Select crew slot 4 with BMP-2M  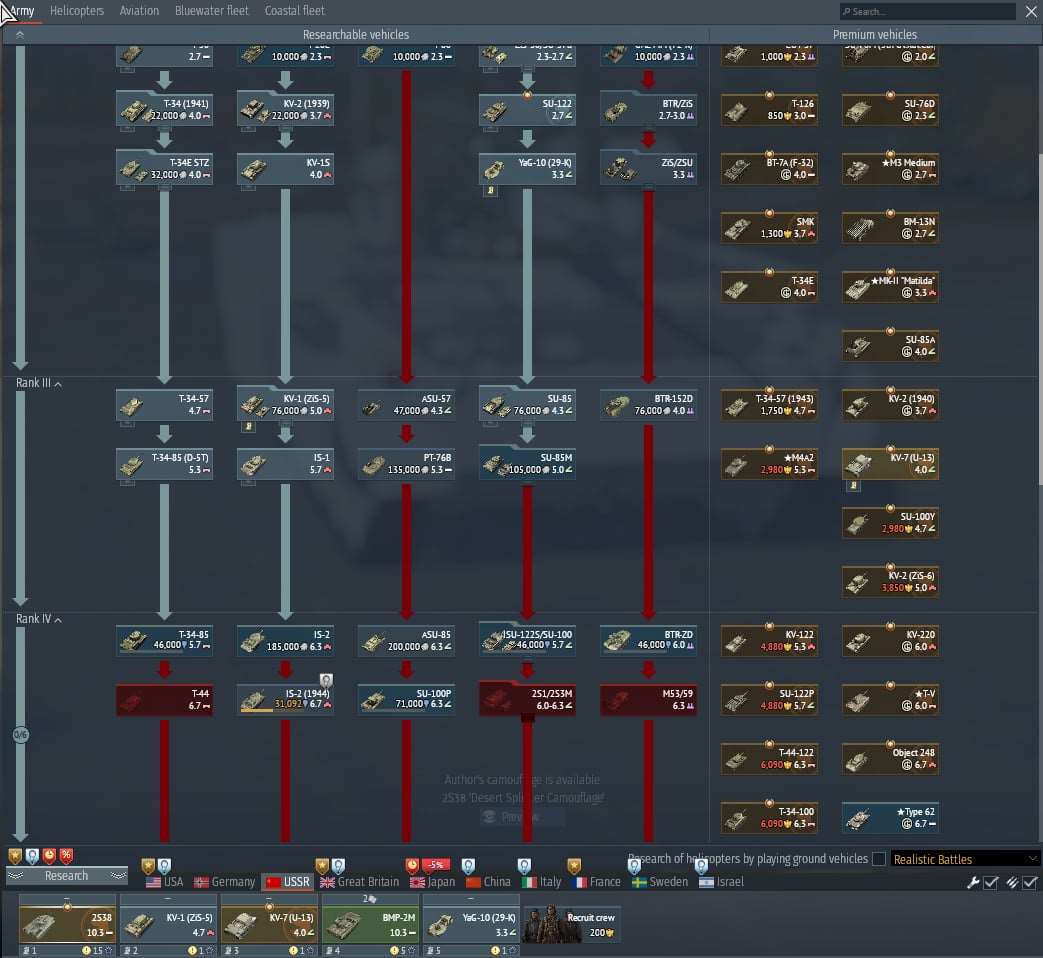[x=371, y=925]
